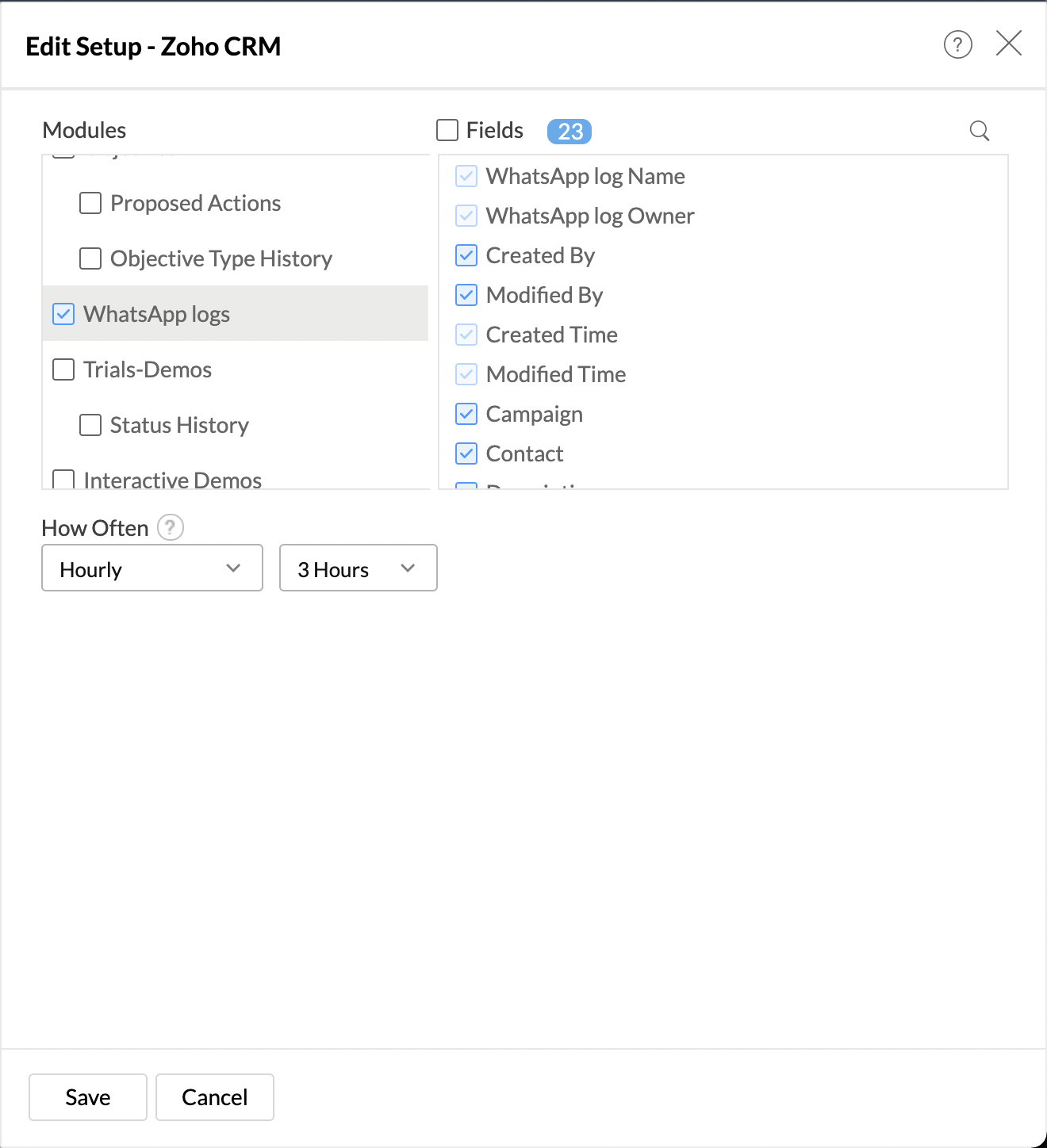Viewport: 1047px width, 1148px height.
Task: Click the Modified By field label
Action: (544, 296)
